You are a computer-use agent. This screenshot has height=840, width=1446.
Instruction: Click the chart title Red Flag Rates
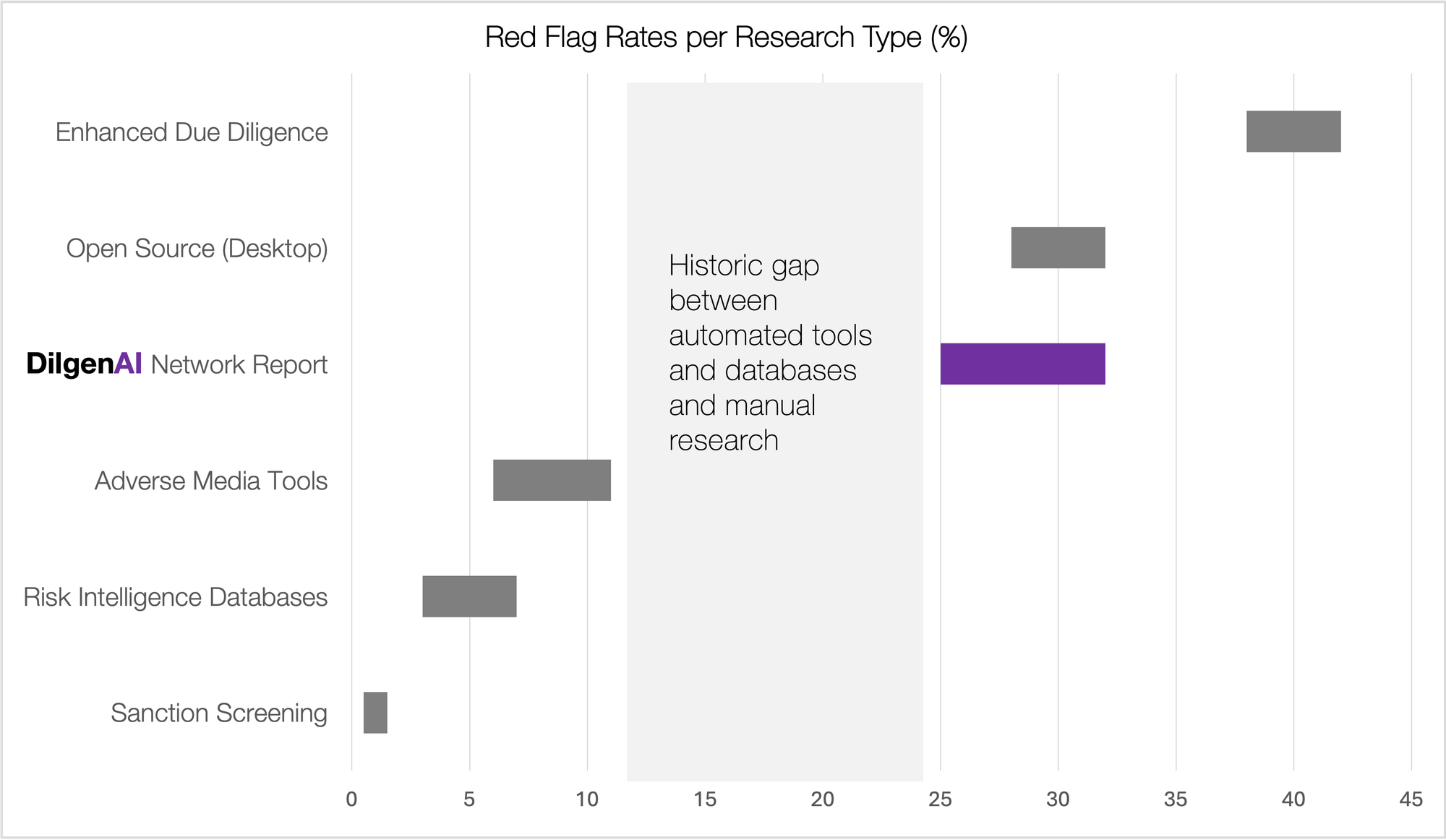[726, 38]
